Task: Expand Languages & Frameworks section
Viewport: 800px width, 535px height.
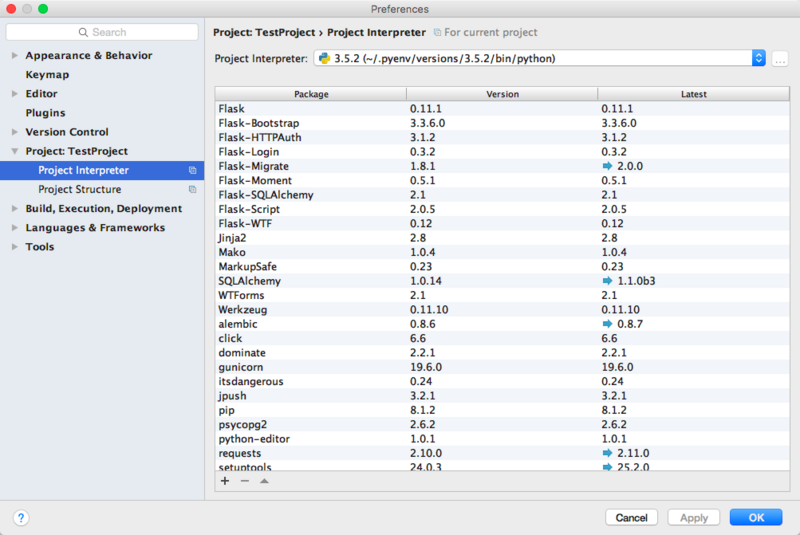Action: click(x=15, y=227)
